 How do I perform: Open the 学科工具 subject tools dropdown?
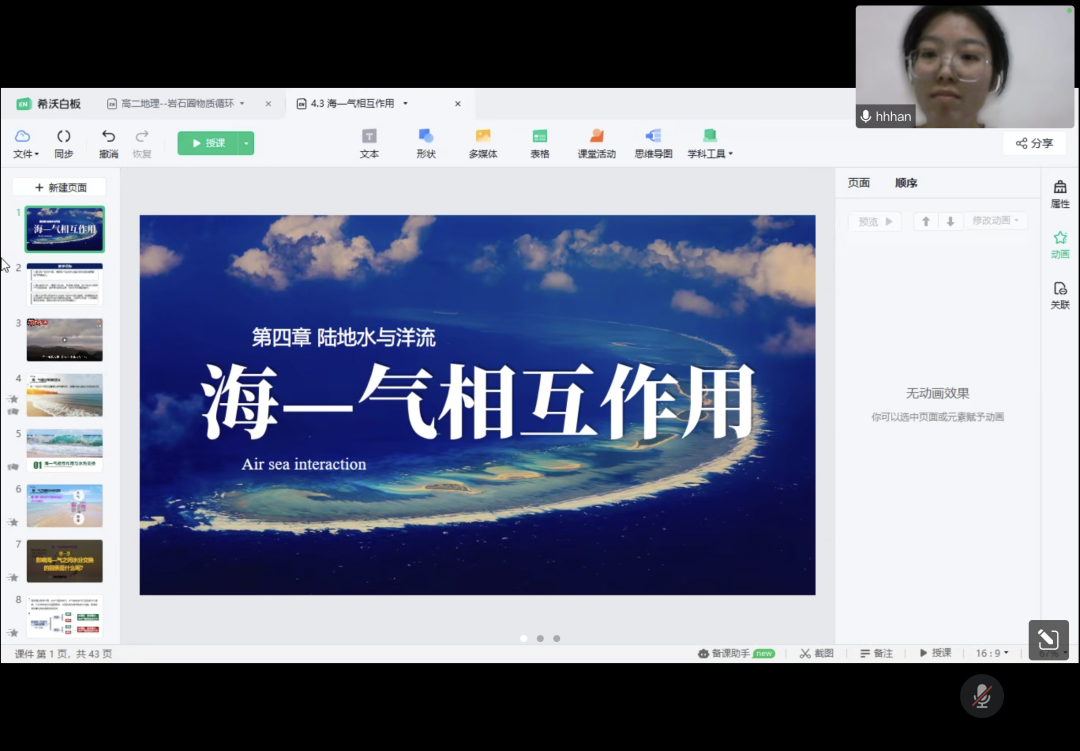[x=710, y=154]
